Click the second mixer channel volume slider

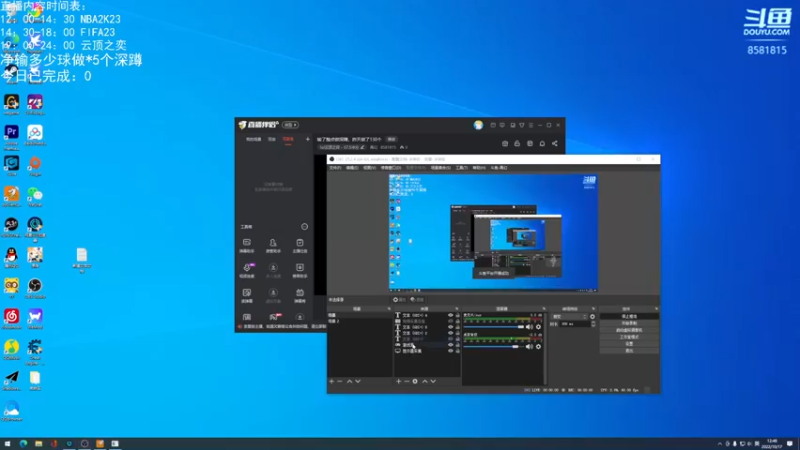[x=494, y=346]
